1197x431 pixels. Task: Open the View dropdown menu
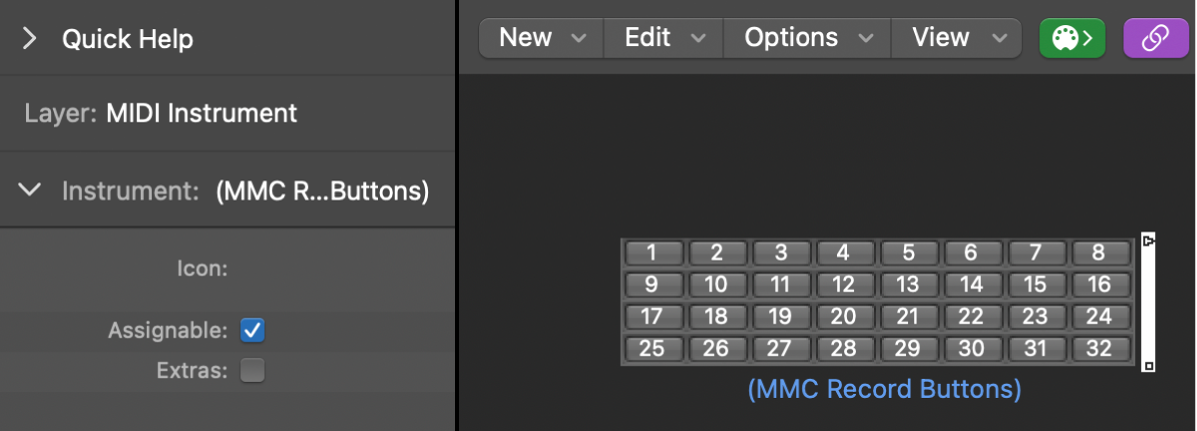(956, 38)
